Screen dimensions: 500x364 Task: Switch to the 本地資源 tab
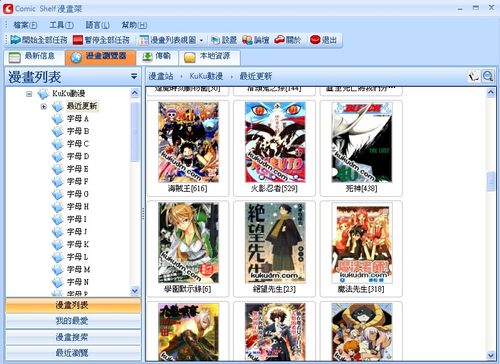click(x=208, y=57)
